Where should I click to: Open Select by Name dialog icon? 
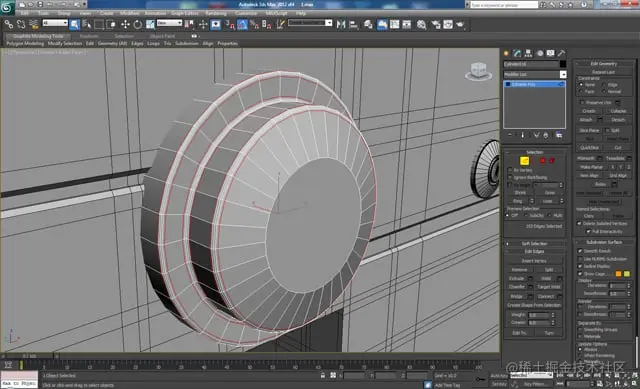pyautogui.click(x=87, y=24)
